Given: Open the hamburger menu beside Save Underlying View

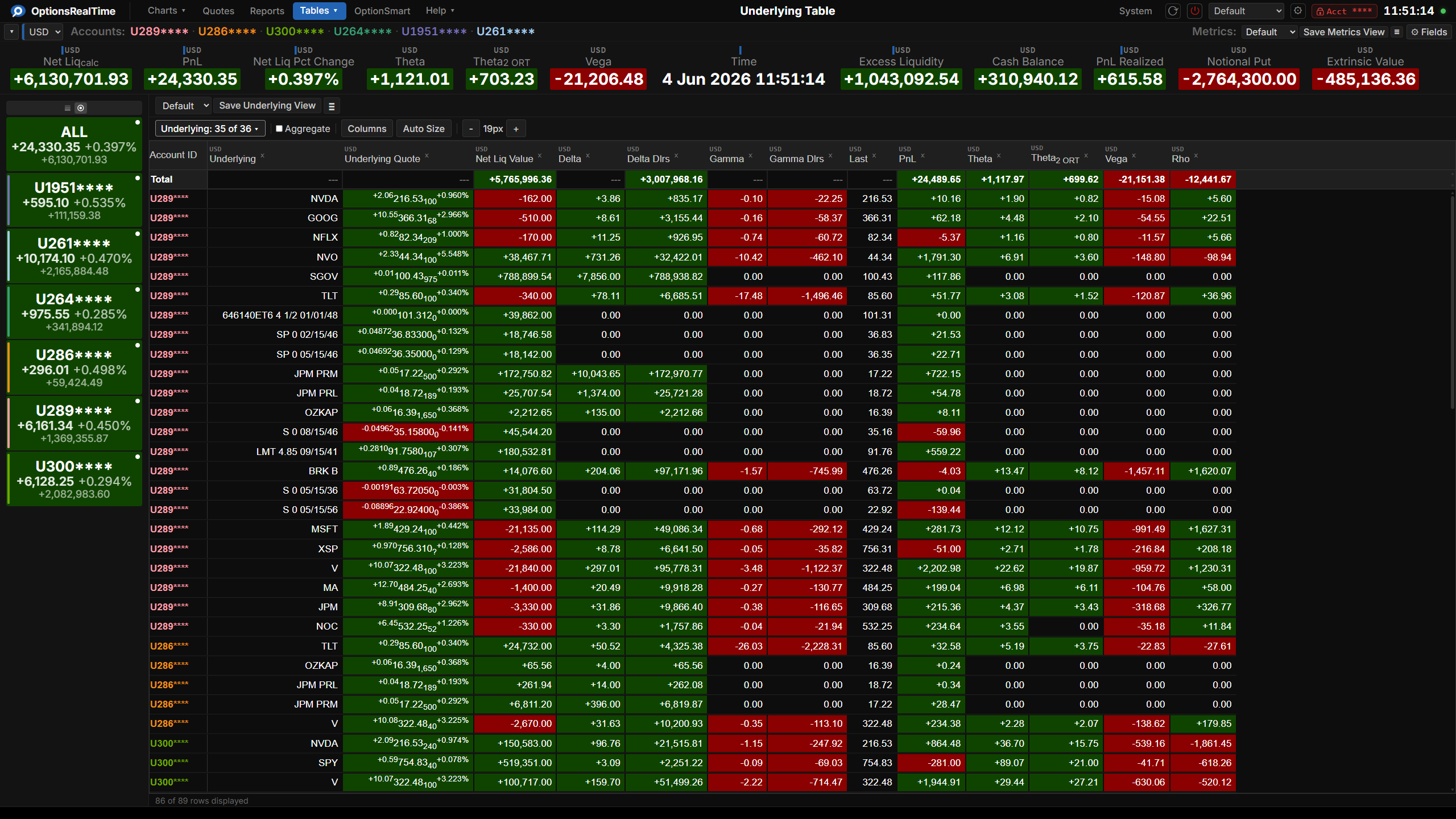Looking at the screenshot, I should point(332,106).
